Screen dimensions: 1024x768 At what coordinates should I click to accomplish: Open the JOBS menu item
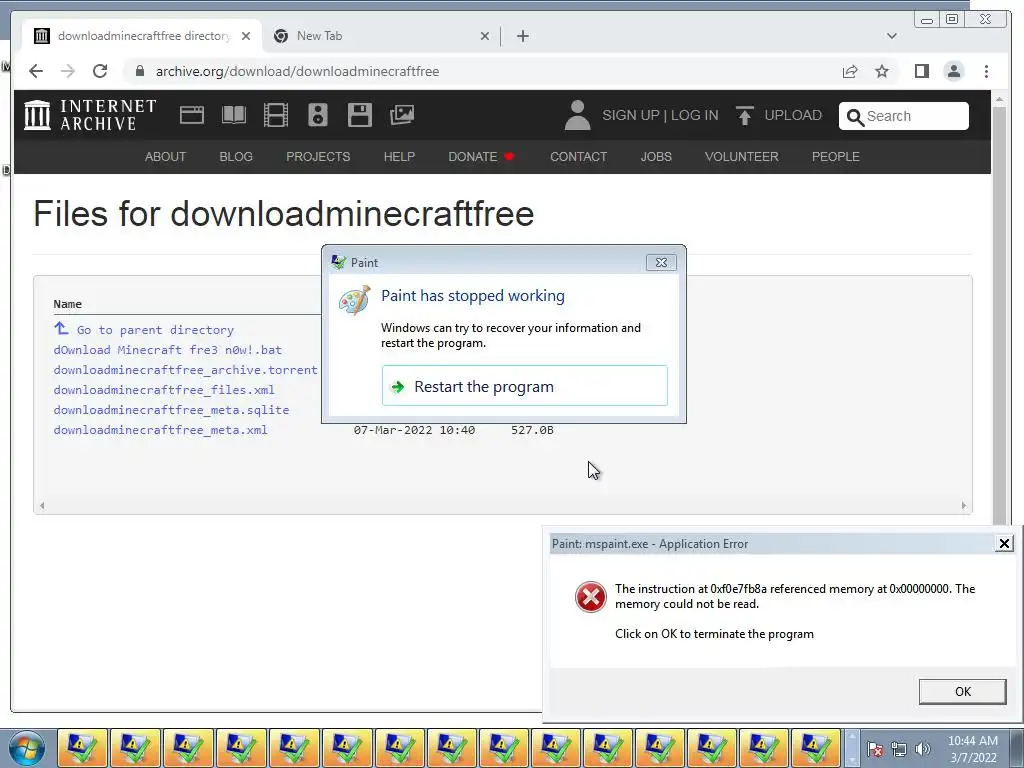click(x=656, y=157)
